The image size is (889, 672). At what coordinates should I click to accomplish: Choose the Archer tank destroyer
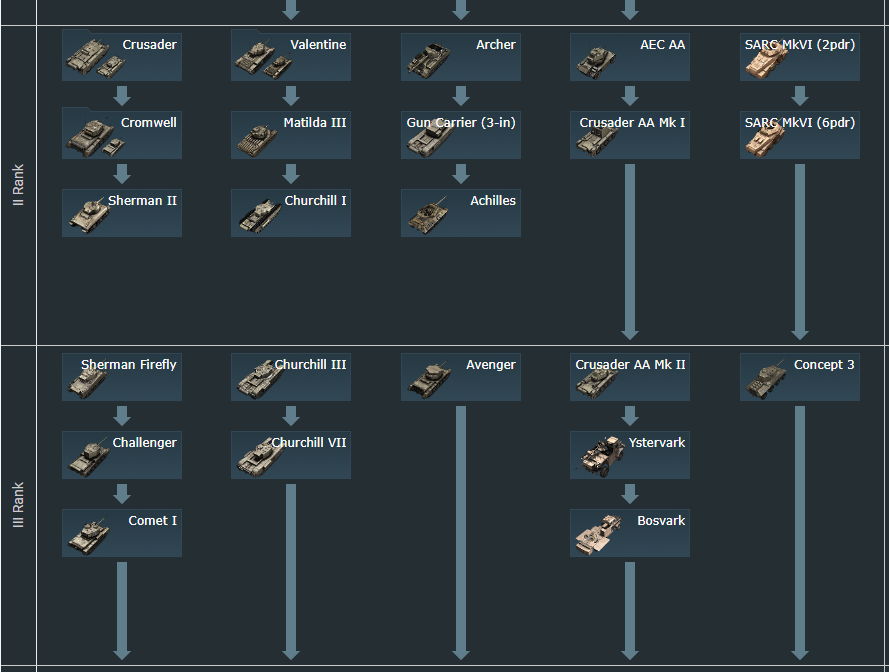click(x=461, y=56)
